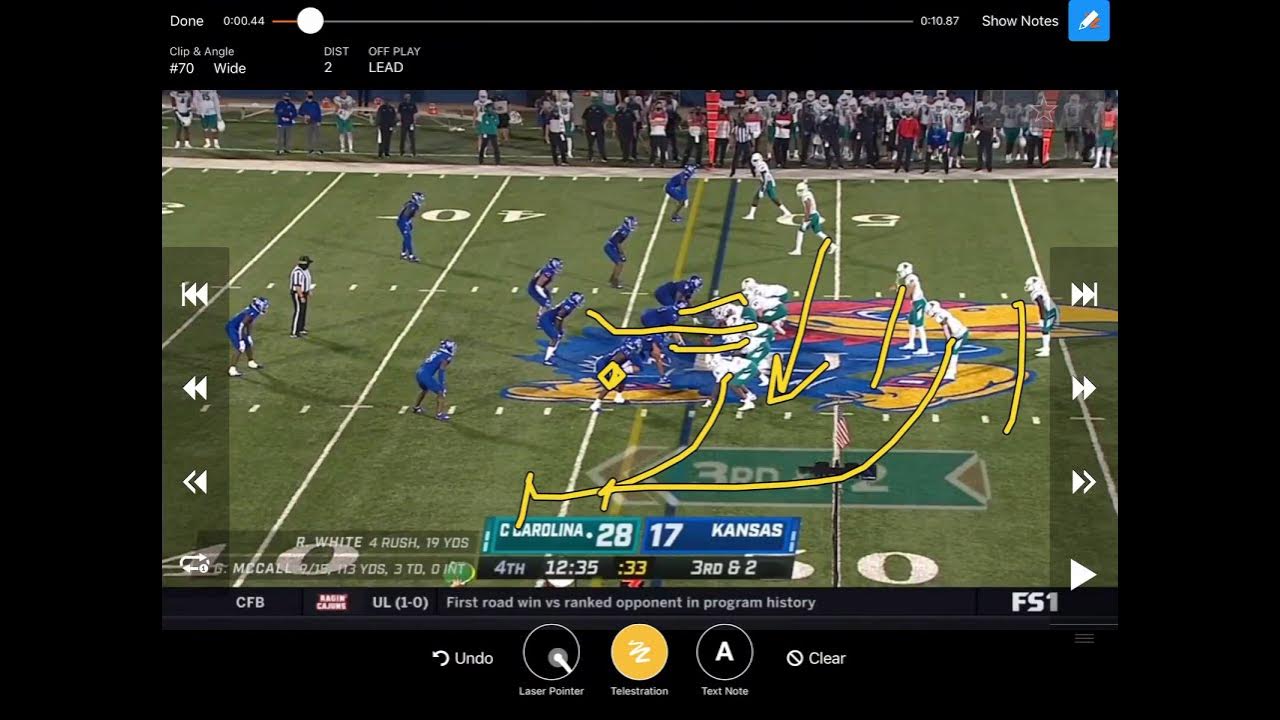
Task: Skip to the previous clip
Action: (x=195, y=294)
